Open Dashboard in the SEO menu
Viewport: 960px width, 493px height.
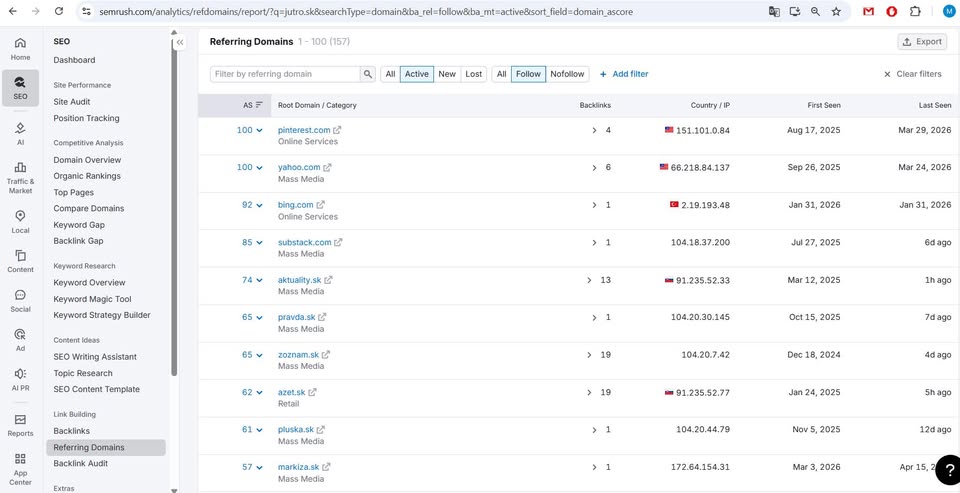point(74,60)
